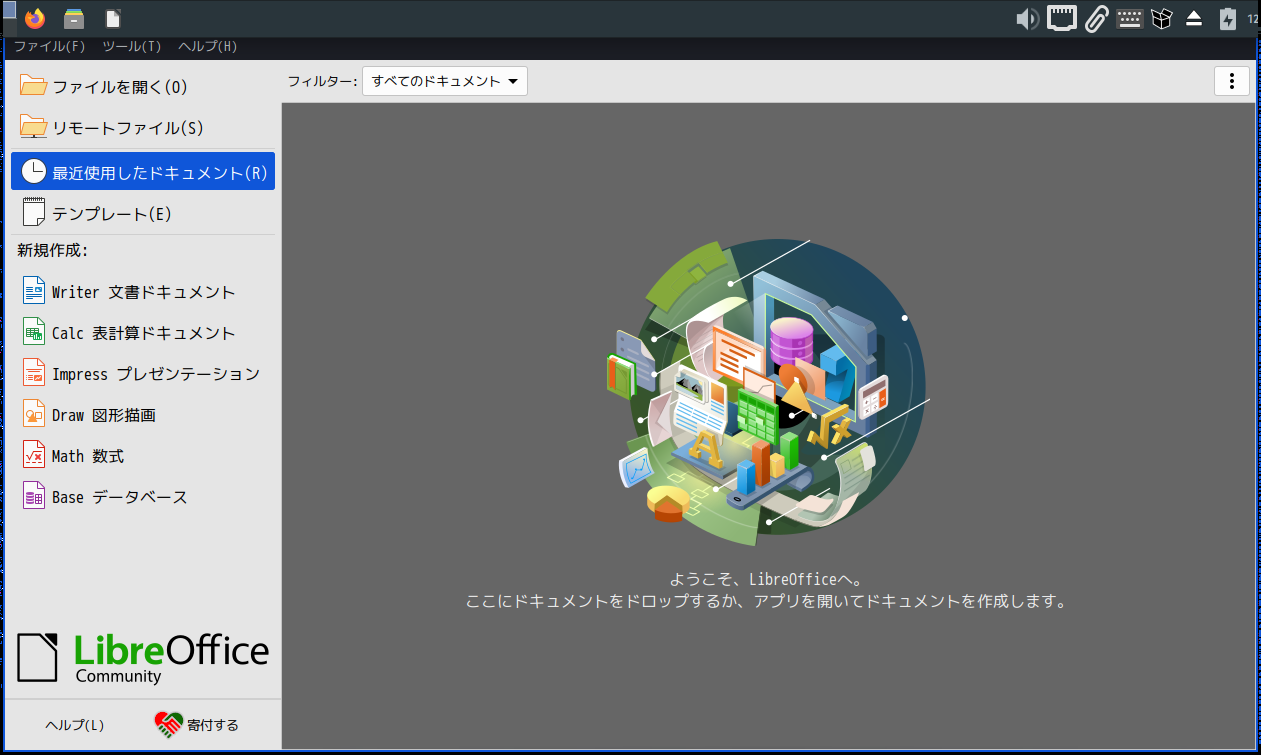Viewport: 1261px width, 755px height.
Task: Select 最近使用したドキュメント(R)
Action: coord(143,172)
